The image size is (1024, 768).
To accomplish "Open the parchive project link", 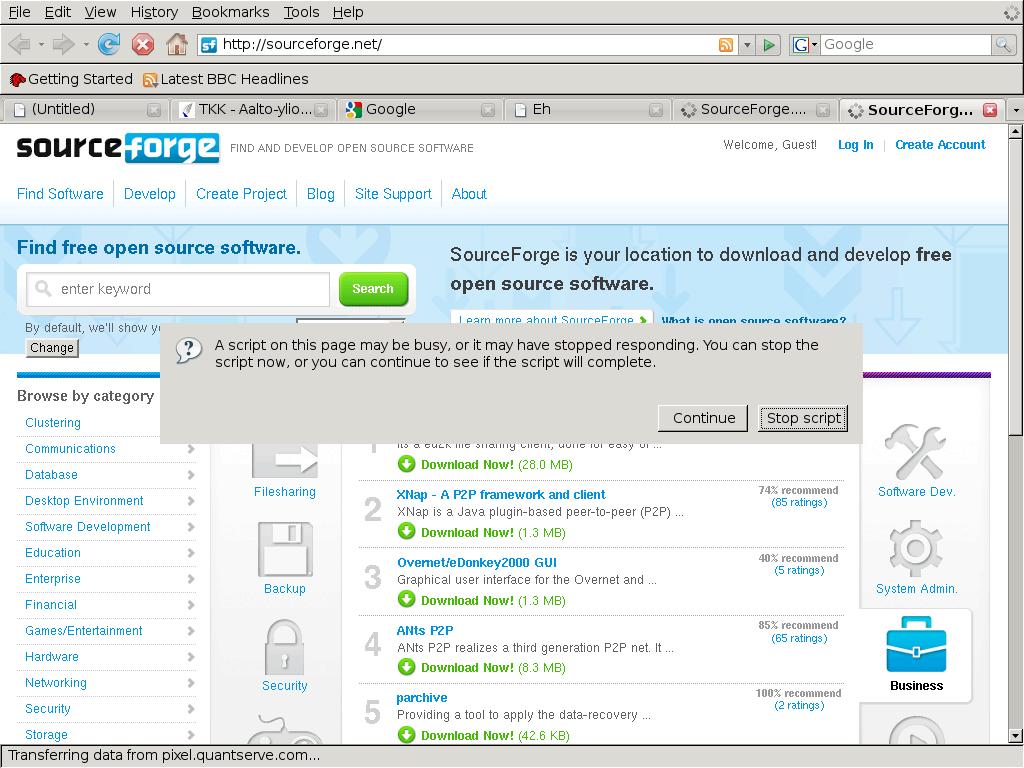I will click(x=422, y=698).
